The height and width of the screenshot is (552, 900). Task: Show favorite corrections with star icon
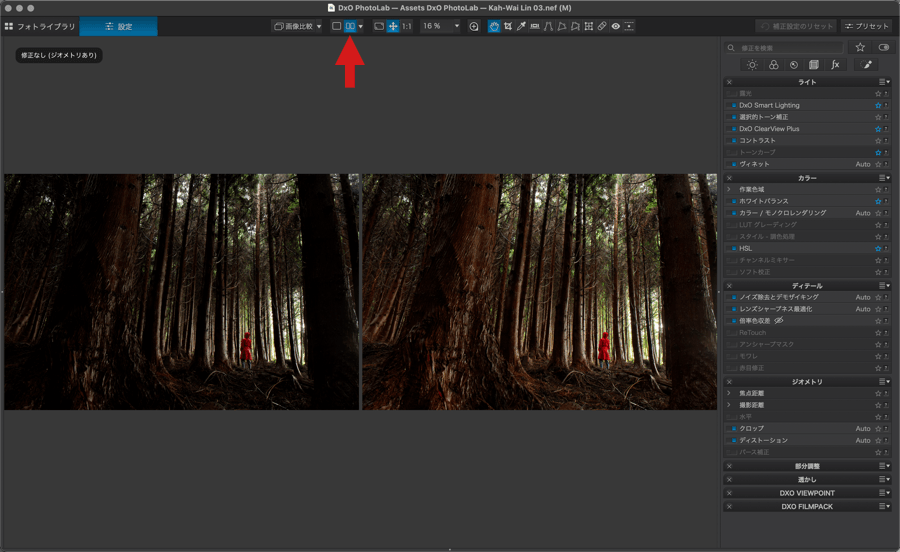tap(860, 47)
